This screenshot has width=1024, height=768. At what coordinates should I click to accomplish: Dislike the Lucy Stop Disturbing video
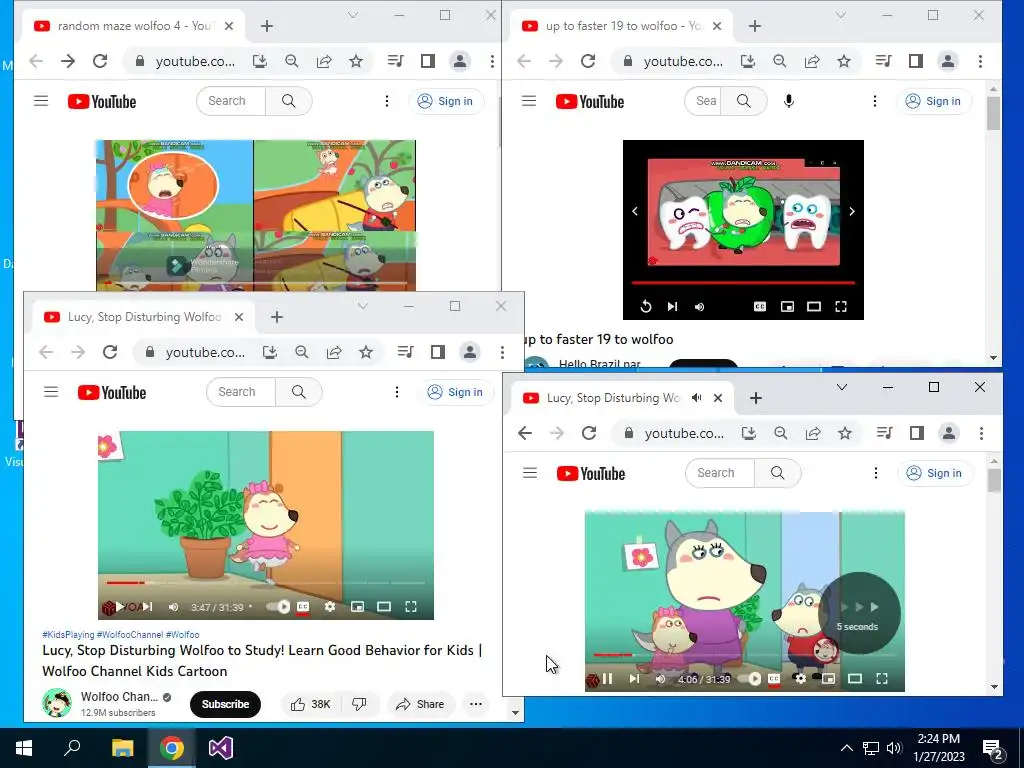point(359,704)
